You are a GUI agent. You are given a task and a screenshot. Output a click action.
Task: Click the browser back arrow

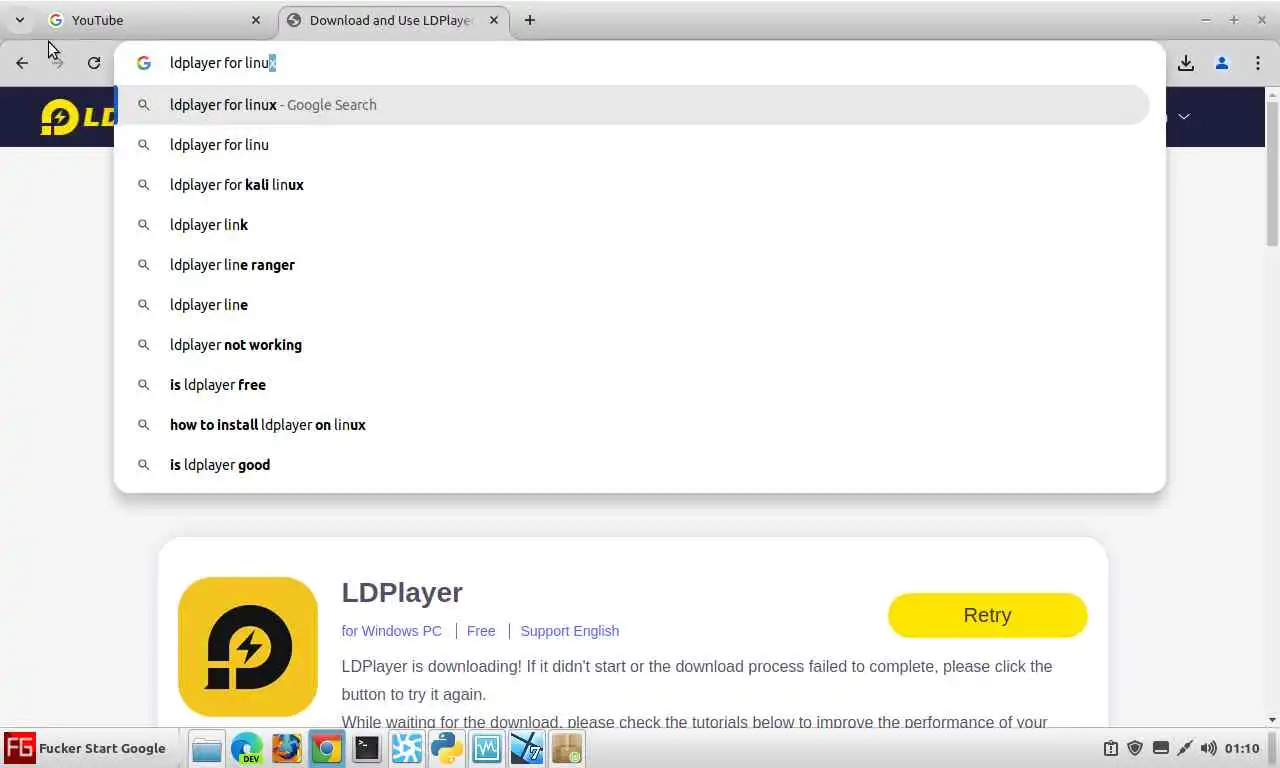click(22, 63)
